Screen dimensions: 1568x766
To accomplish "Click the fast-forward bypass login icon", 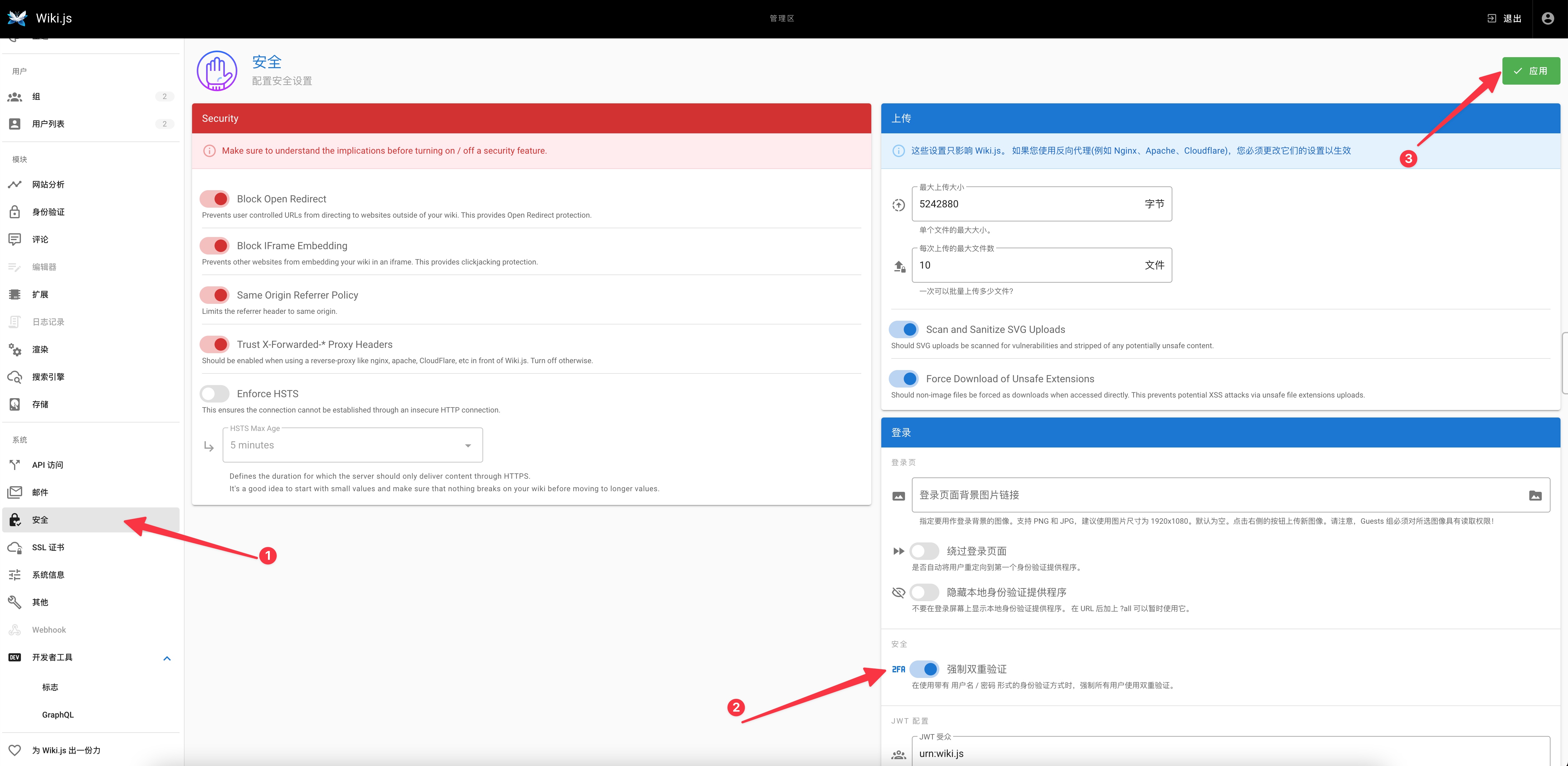I will click(898, 551).
